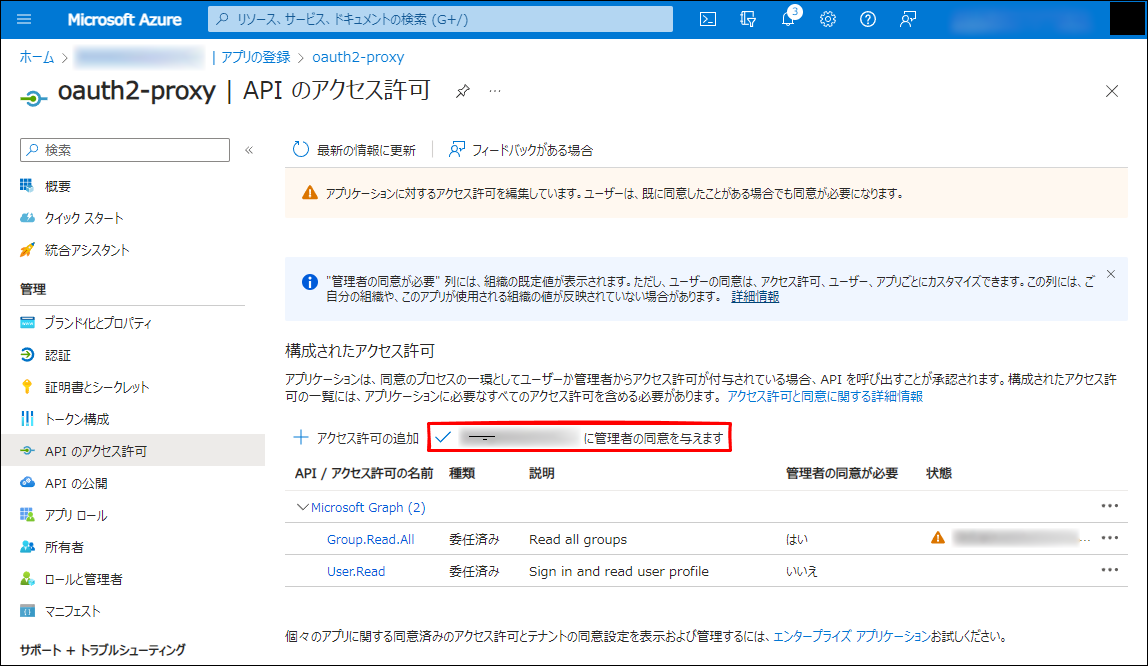Open the エンタープライズ アプリケーション link

[x=852, y=636]
